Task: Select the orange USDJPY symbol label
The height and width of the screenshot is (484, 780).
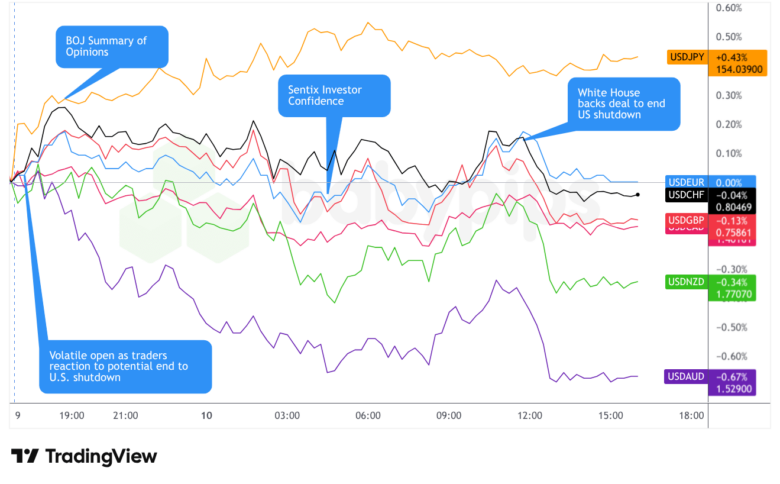Action: click(x=686, y=56)
